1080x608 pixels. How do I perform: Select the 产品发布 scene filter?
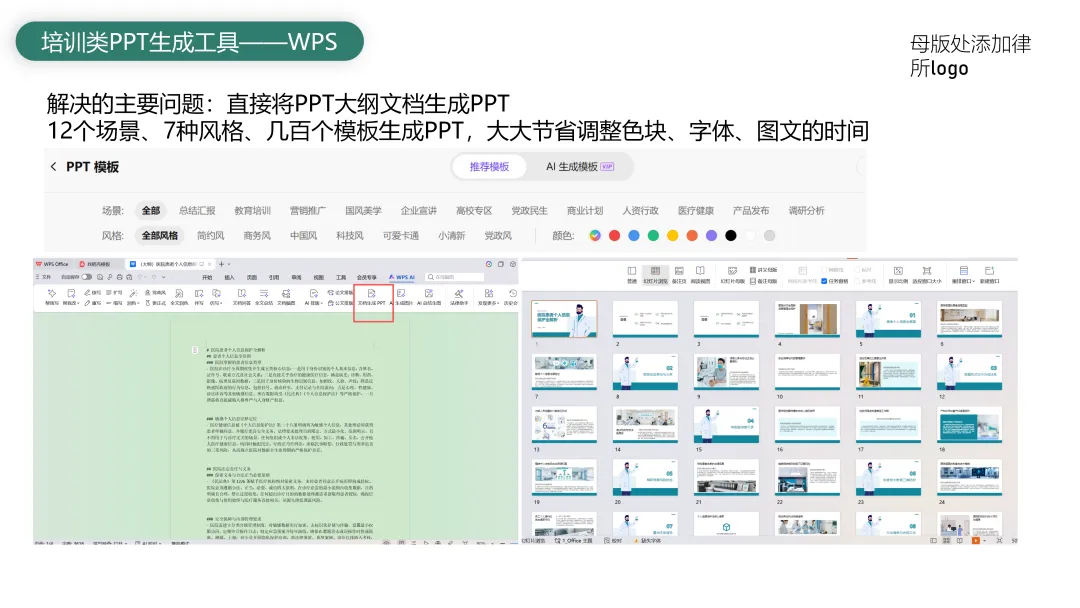pyautogui.click(x=751, y=211)
